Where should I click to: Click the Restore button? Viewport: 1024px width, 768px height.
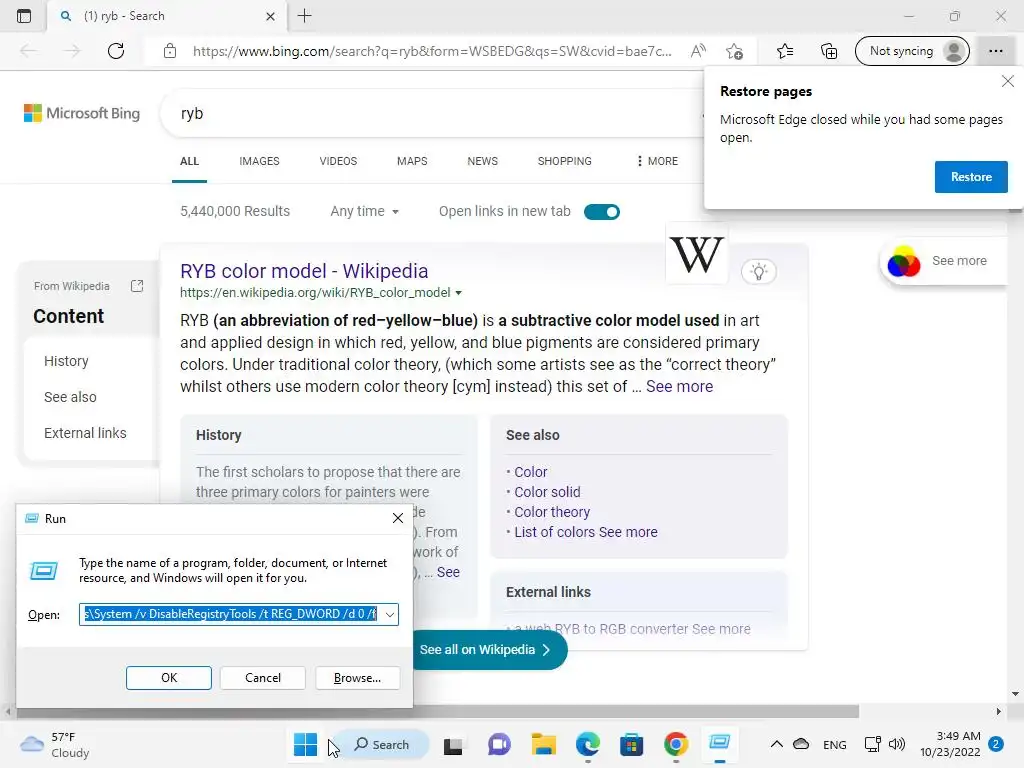click(971, 177)
